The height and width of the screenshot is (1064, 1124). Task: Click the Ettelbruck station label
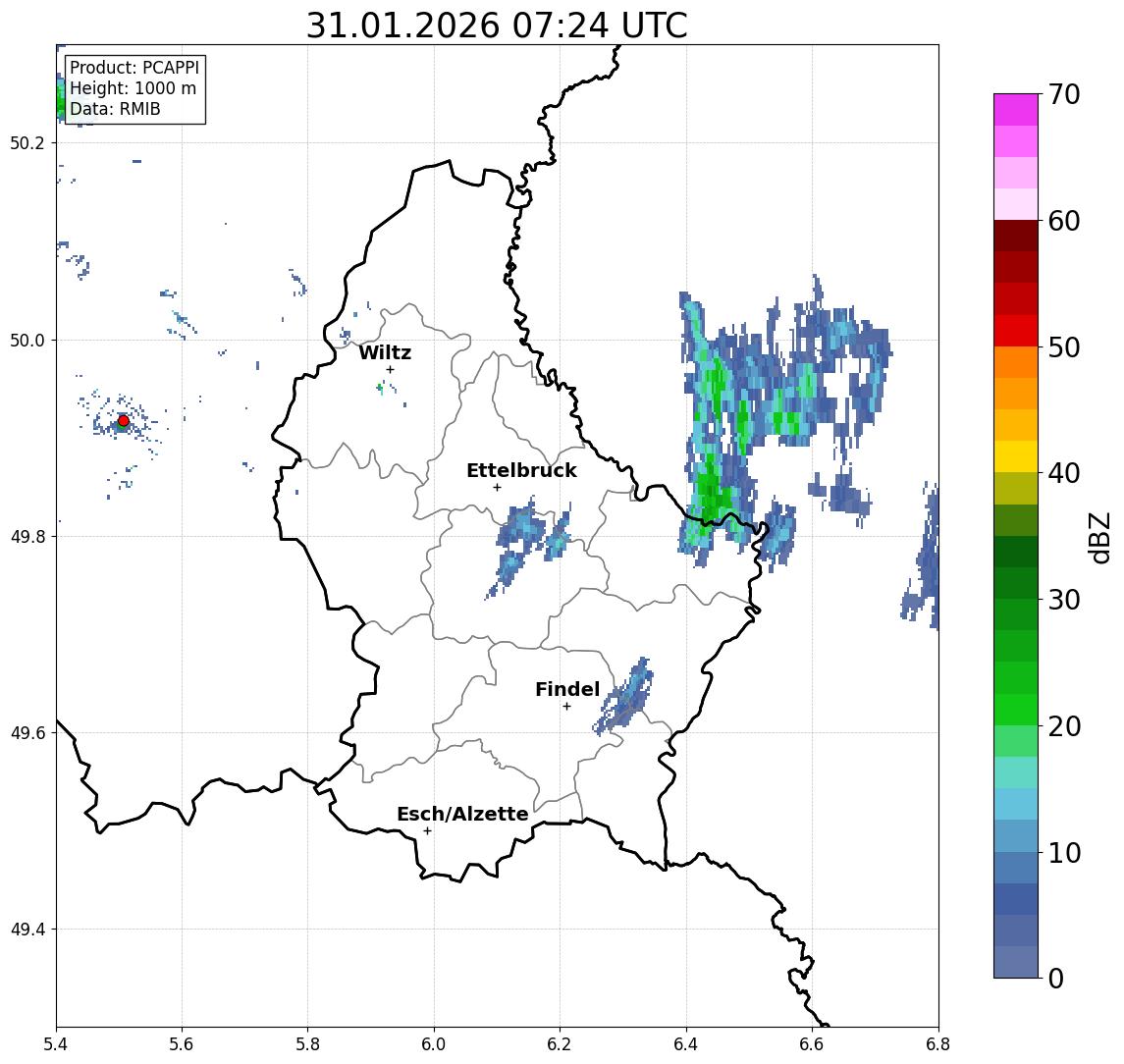tap(521, 470)
